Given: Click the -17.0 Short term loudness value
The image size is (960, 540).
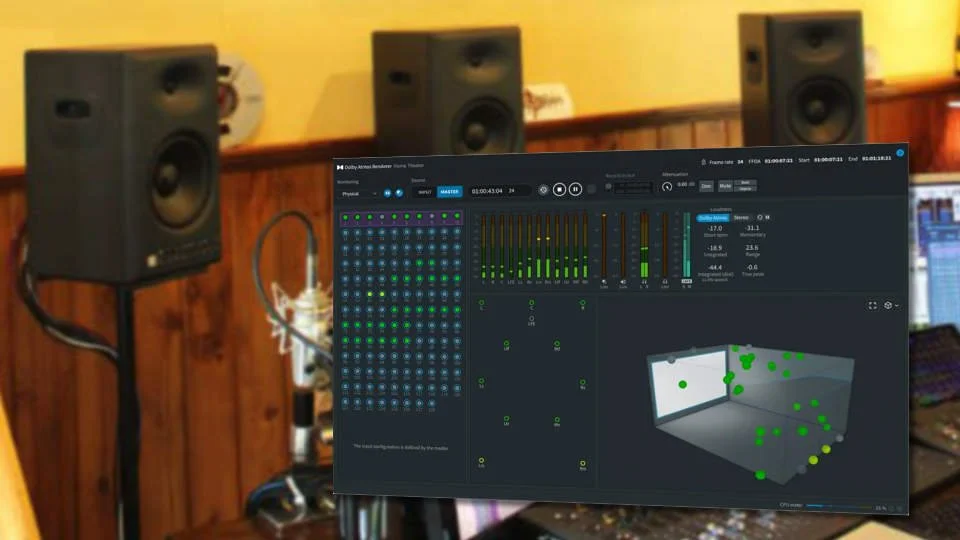Looking at the screenshot, I should [714, 228].
